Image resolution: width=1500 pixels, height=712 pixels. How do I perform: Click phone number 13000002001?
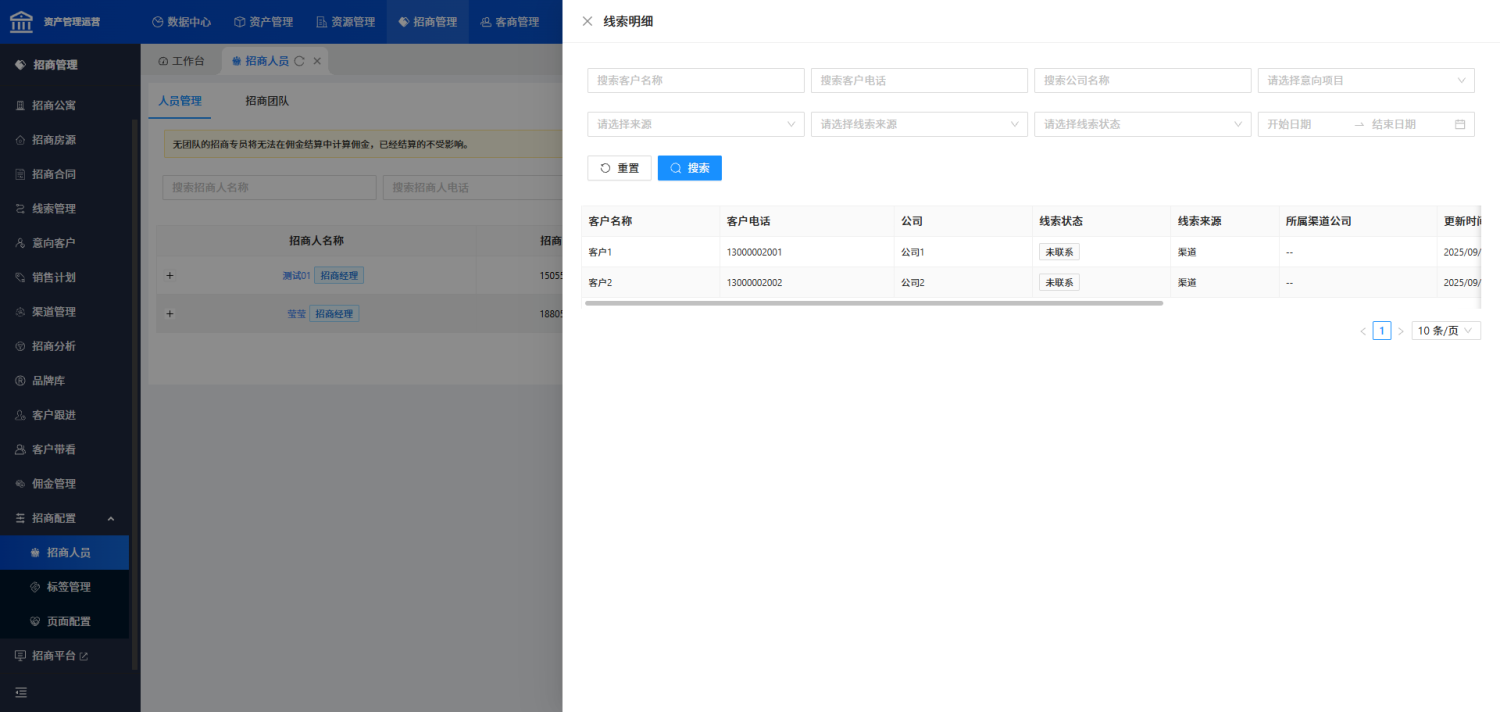(755, 252)
